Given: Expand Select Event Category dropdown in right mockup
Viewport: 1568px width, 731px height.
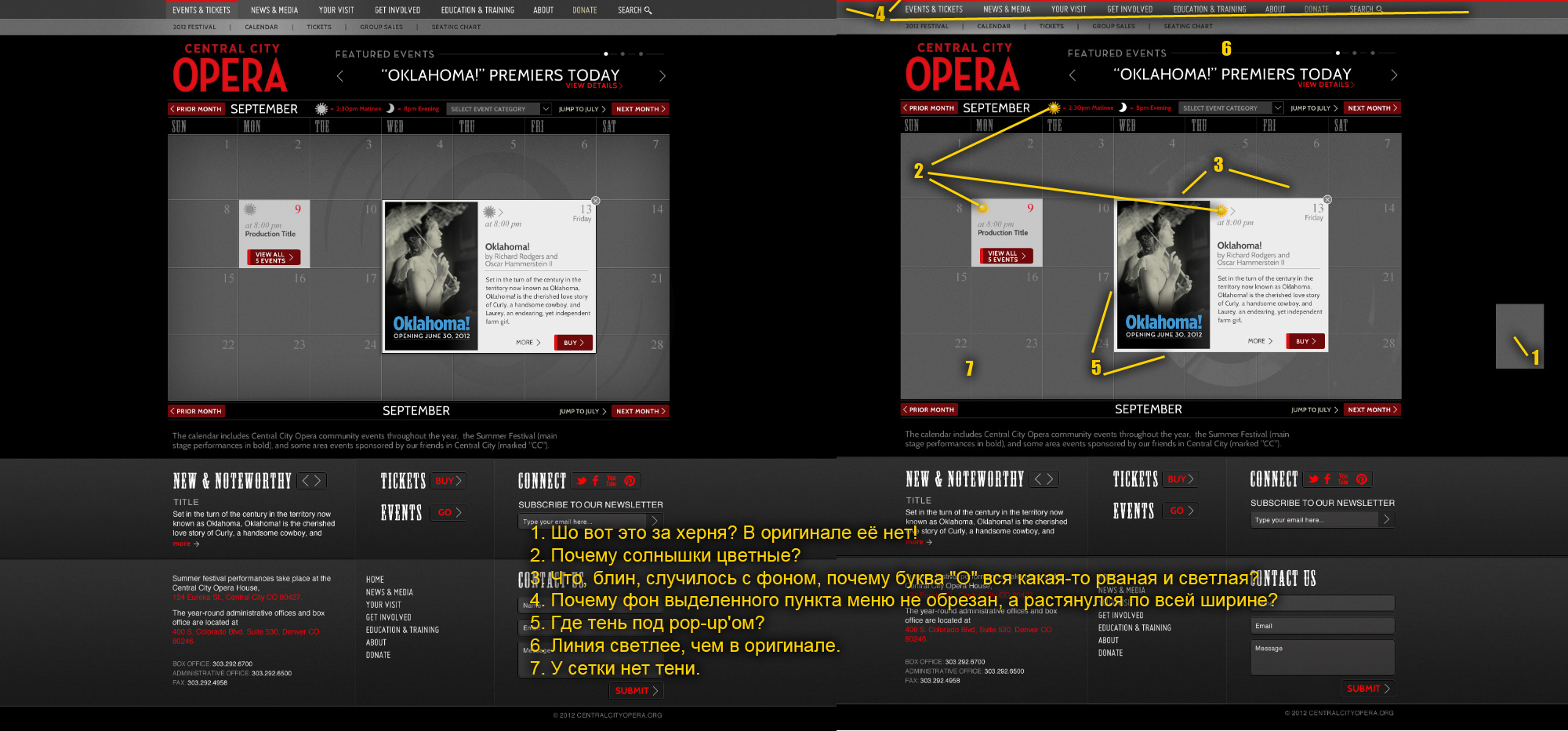Looking at the screenshot, I should pyautogui.click(x=1231, y=108).
